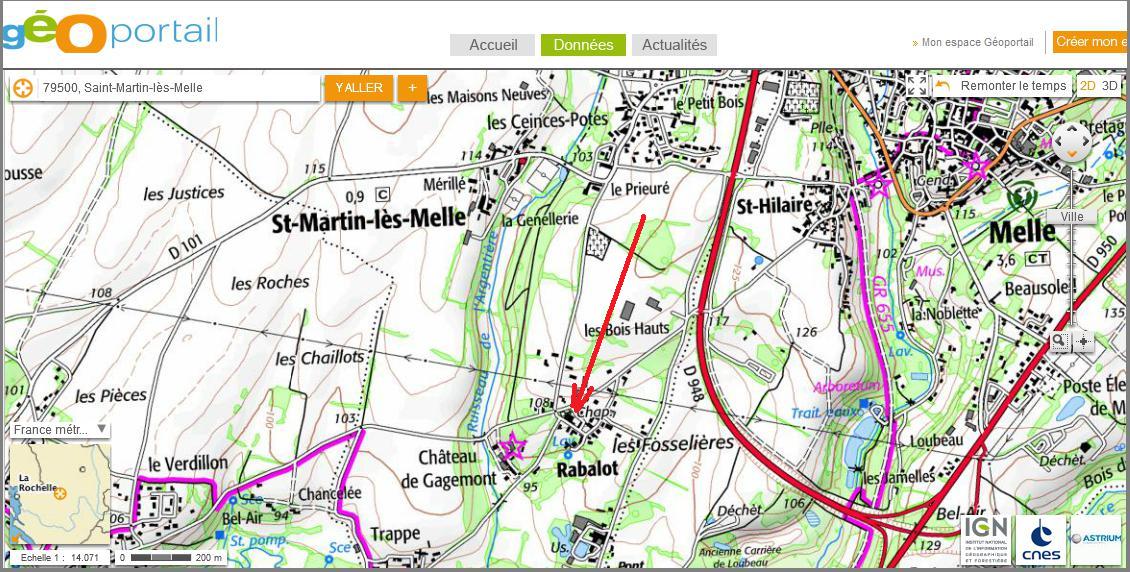The width and height of the screenshot is (1130, 572).
Task: Click the orange plus button next to Y ALLER
Action: coord(412,88)
